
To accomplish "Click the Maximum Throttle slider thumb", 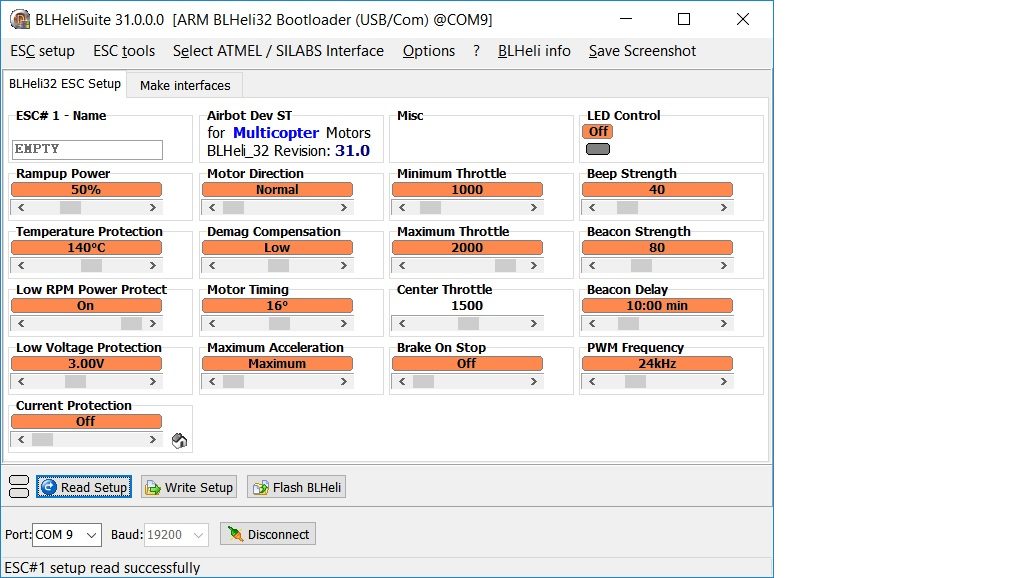I will click(505, 266).
